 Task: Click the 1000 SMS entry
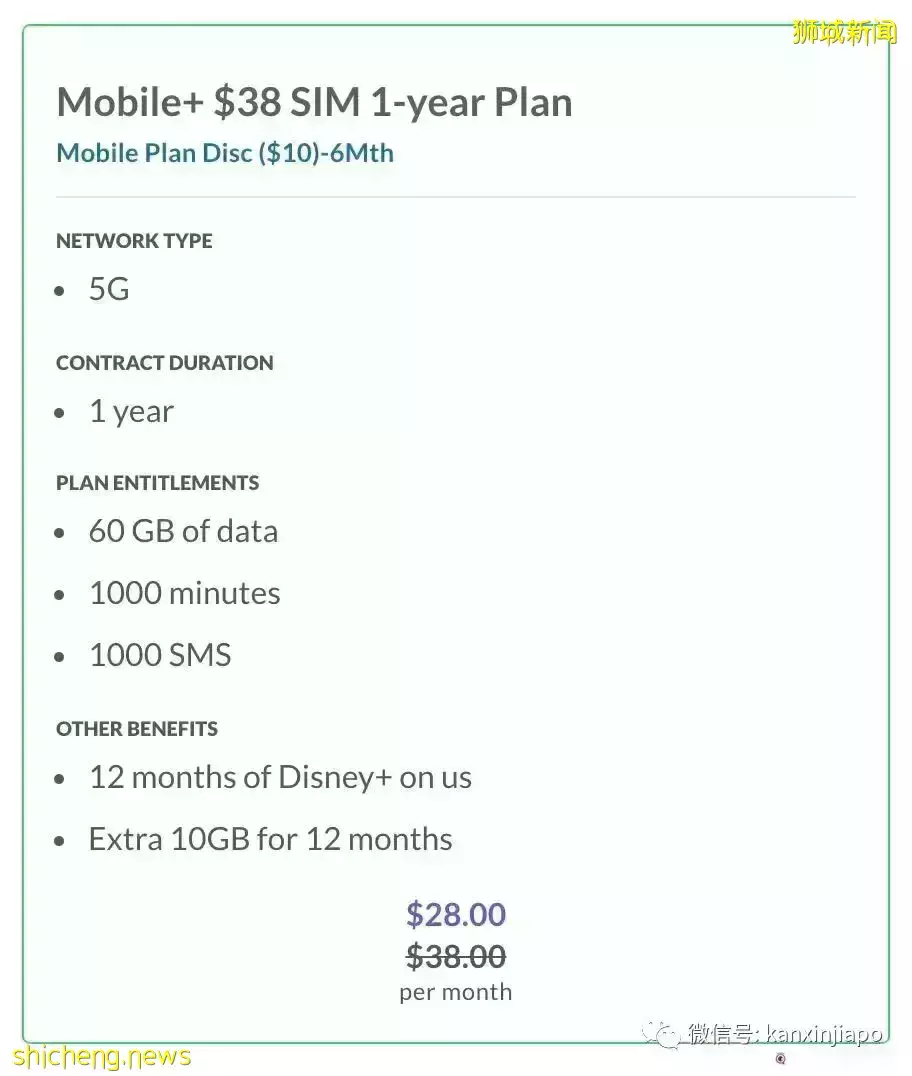[160, 655]
